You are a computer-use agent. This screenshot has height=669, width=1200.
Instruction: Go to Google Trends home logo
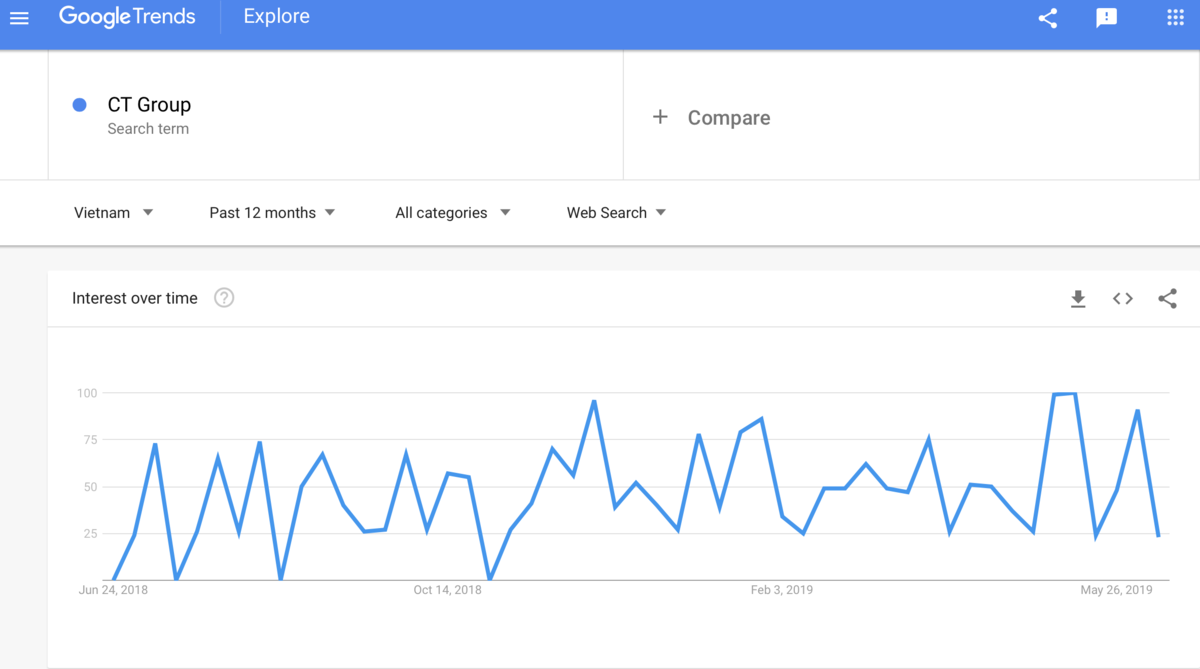(127, 17)
